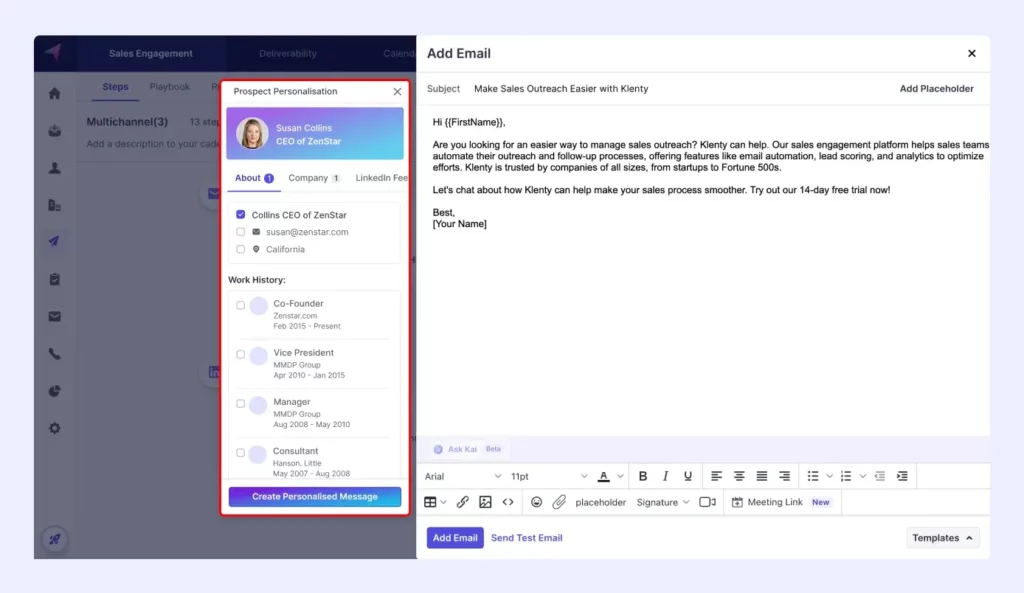1024x593 pixels.
Task: Click Susan Collins profile photo
Action: tap(252, 133)
